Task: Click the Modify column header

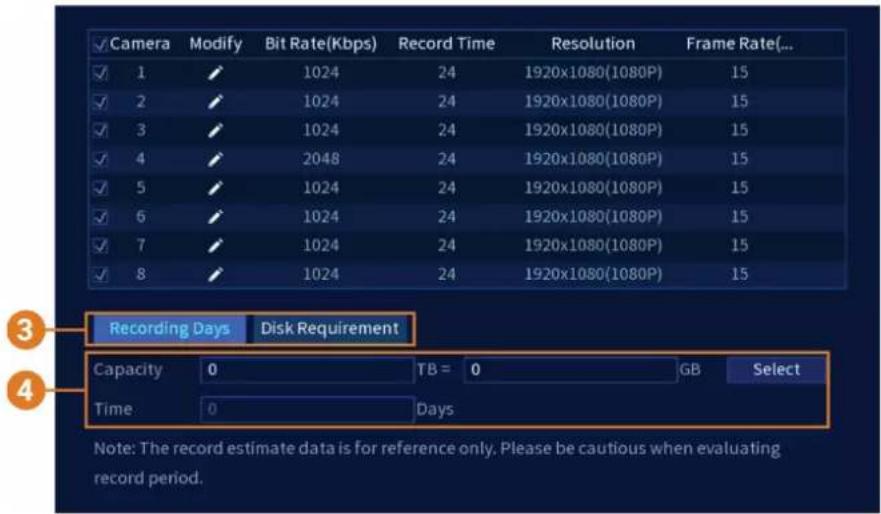Action: point(216,44)
